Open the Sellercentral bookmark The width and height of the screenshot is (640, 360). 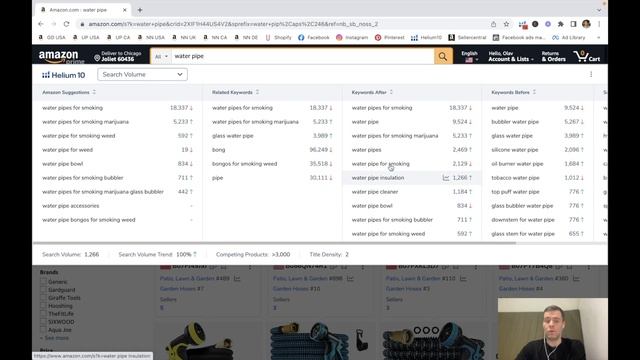(467, 38)
